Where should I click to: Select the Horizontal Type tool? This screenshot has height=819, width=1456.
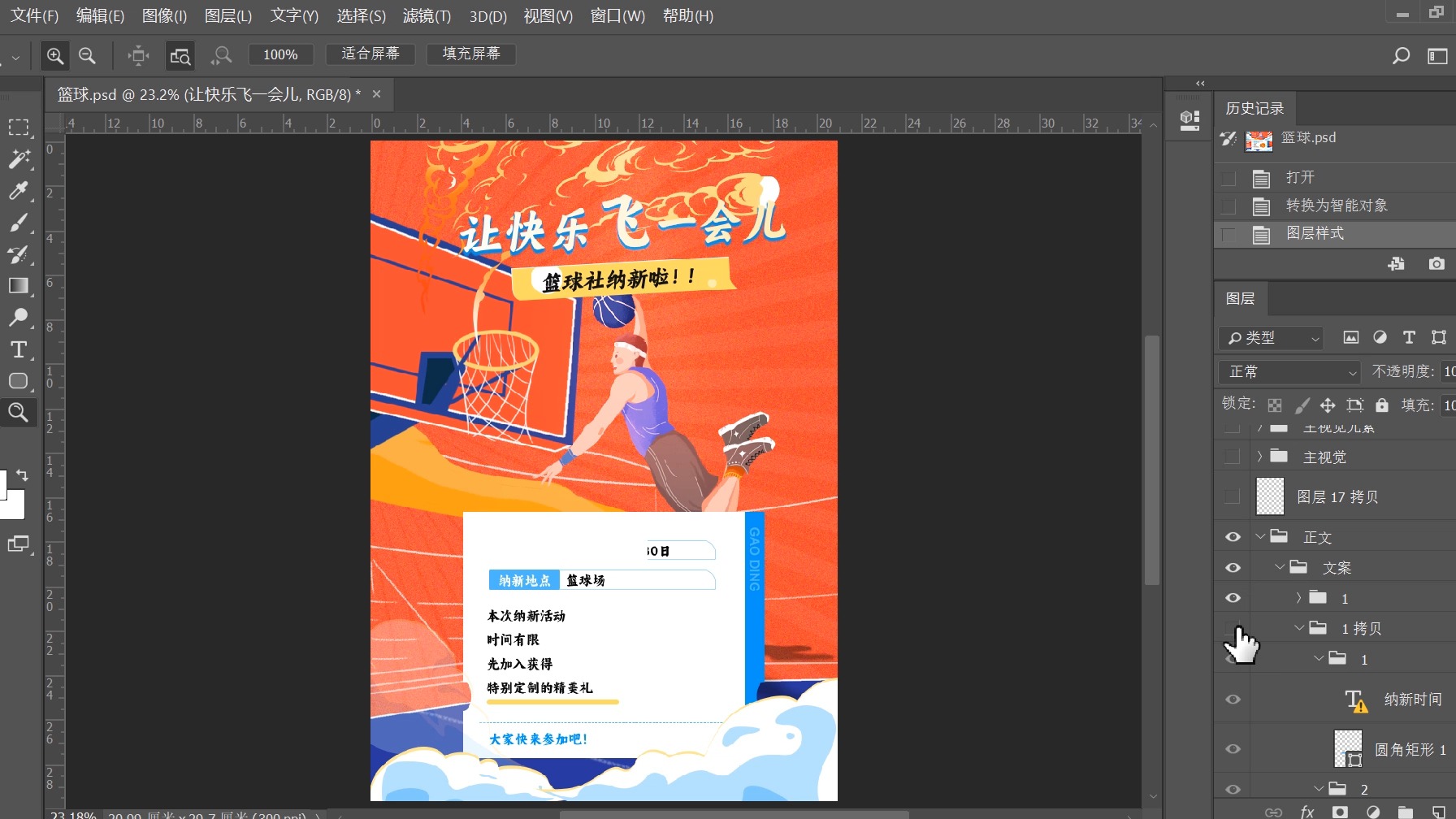[x=18, y=349]
